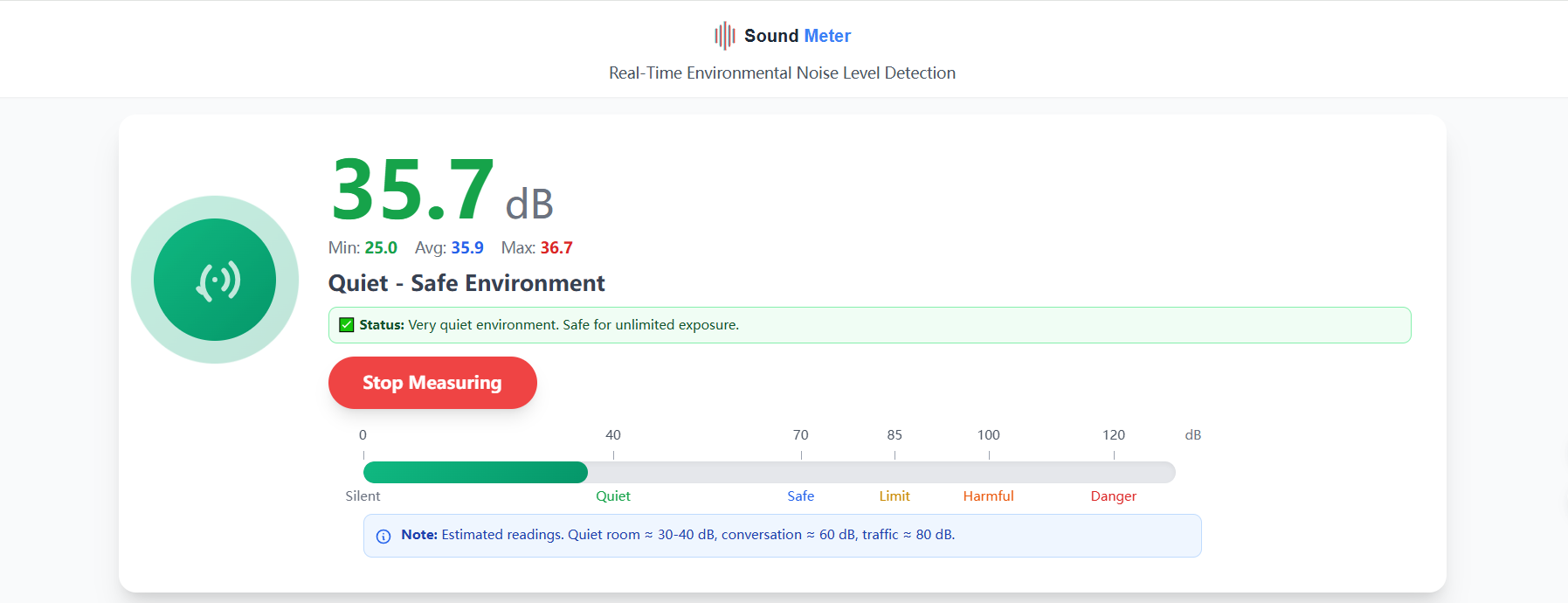Click the Sound Meter waveform logo icon
Screen dimensions: 1568x603
click(724, 36)
